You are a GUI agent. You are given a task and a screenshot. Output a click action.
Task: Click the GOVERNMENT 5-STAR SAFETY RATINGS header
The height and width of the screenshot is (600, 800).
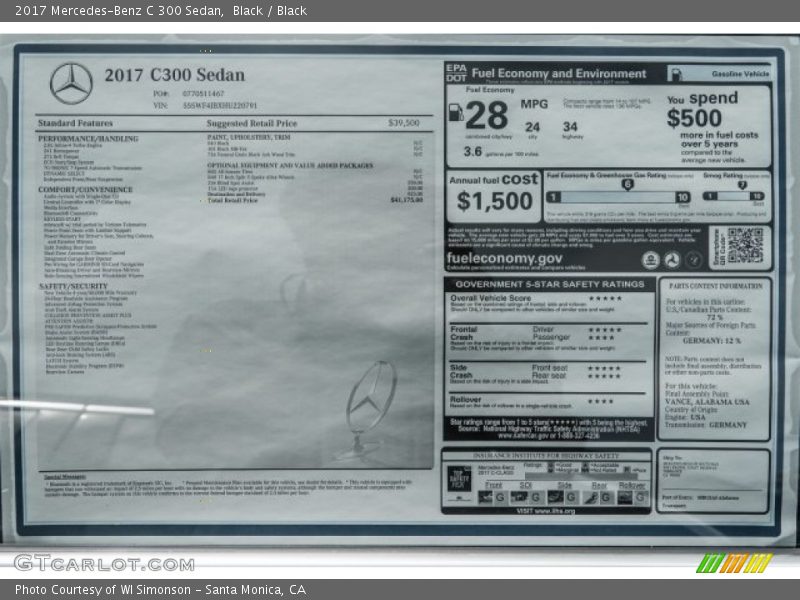pos(549,284)
